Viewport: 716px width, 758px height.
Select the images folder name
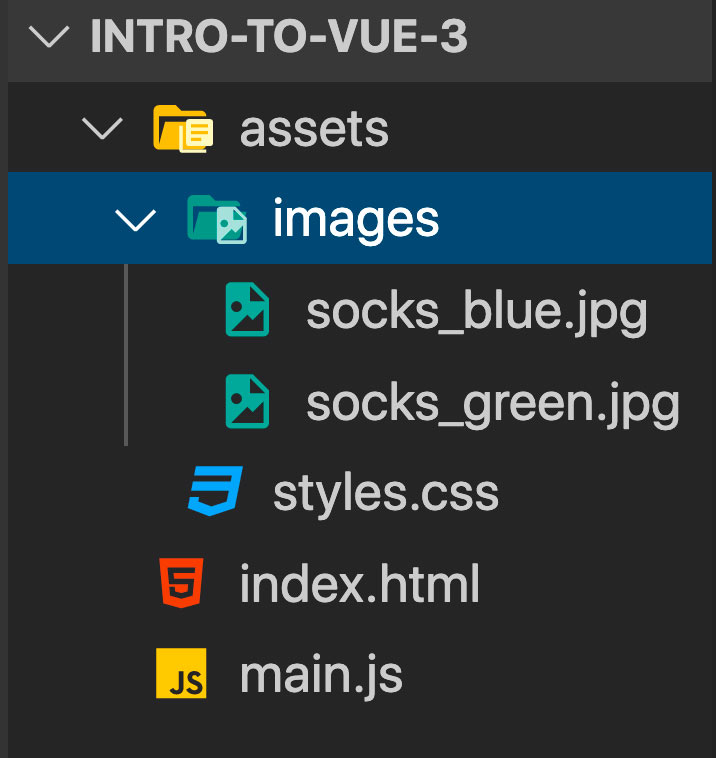[356, 221]
